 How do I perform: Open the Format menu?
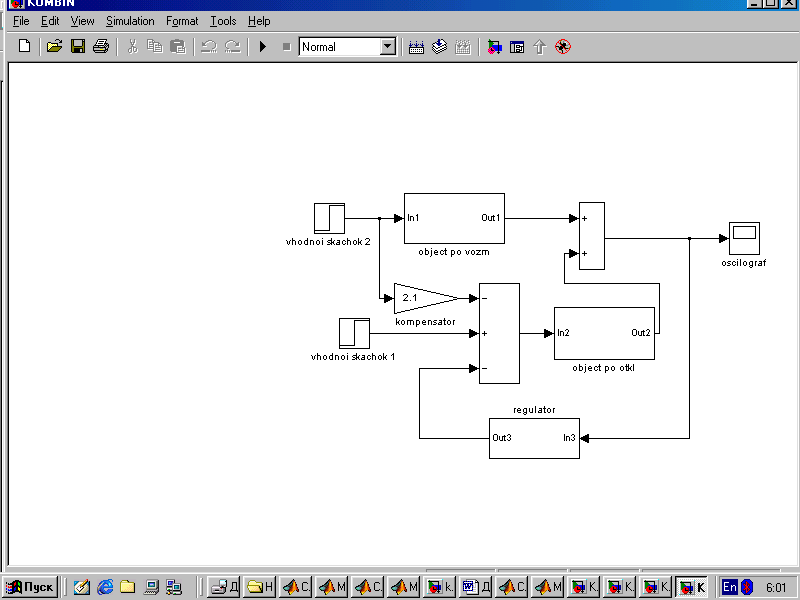click(x=182, y=21)
